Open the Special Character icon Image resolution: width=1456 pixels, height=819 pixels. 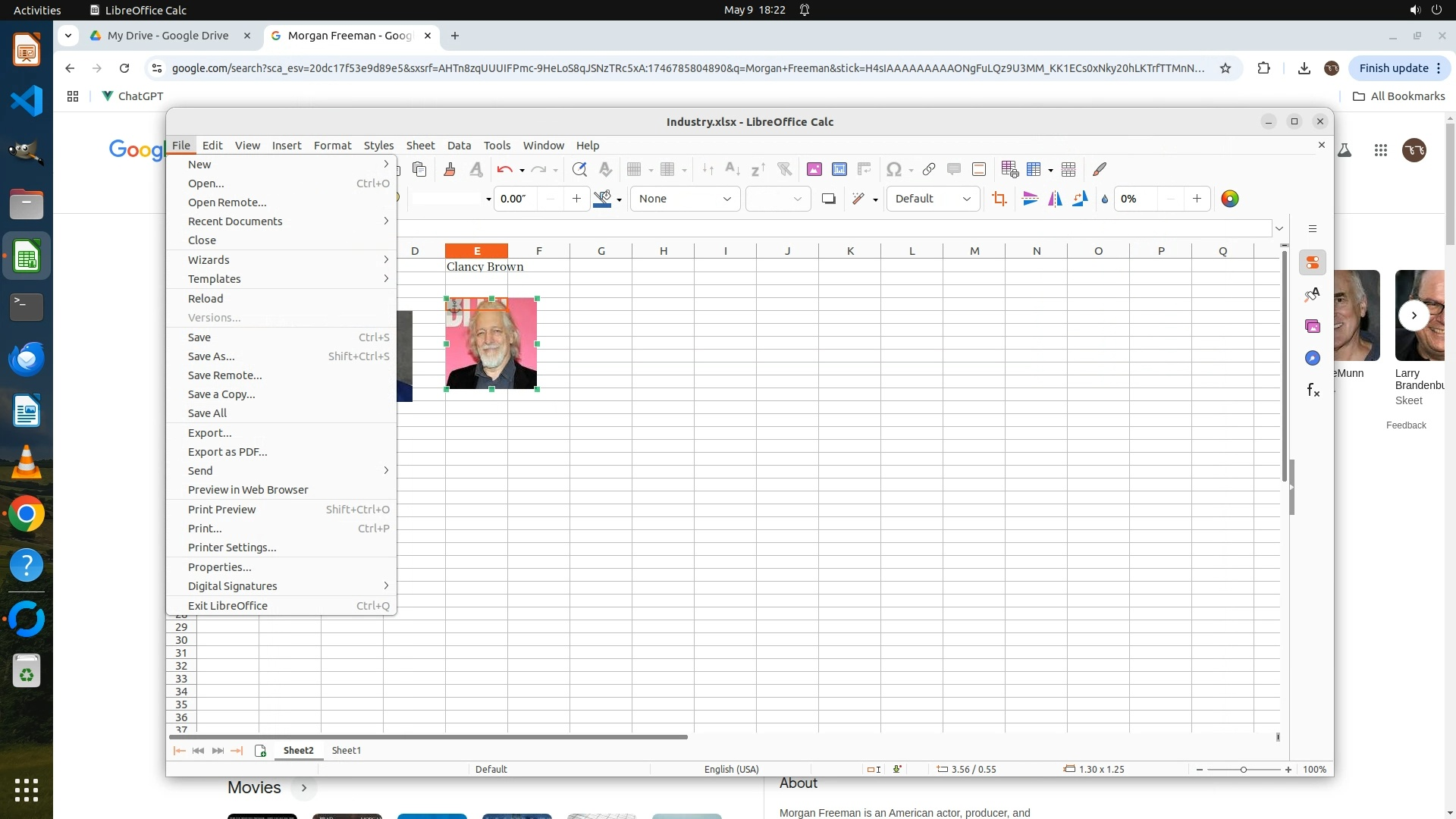click(x=894, y=169)
